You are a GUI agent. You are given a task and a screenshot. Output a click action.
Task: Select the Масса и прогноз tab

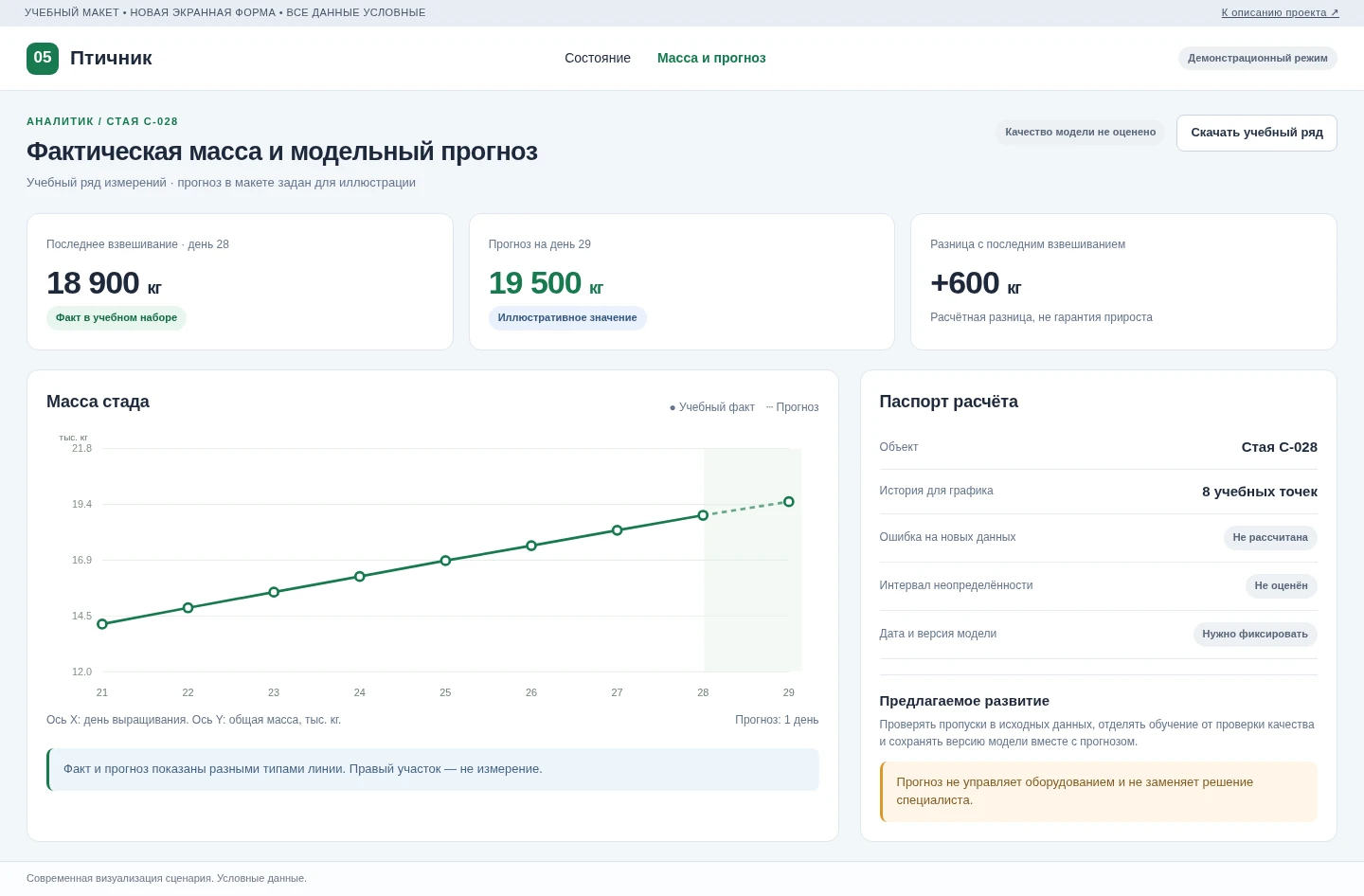[x=711, y=59]
